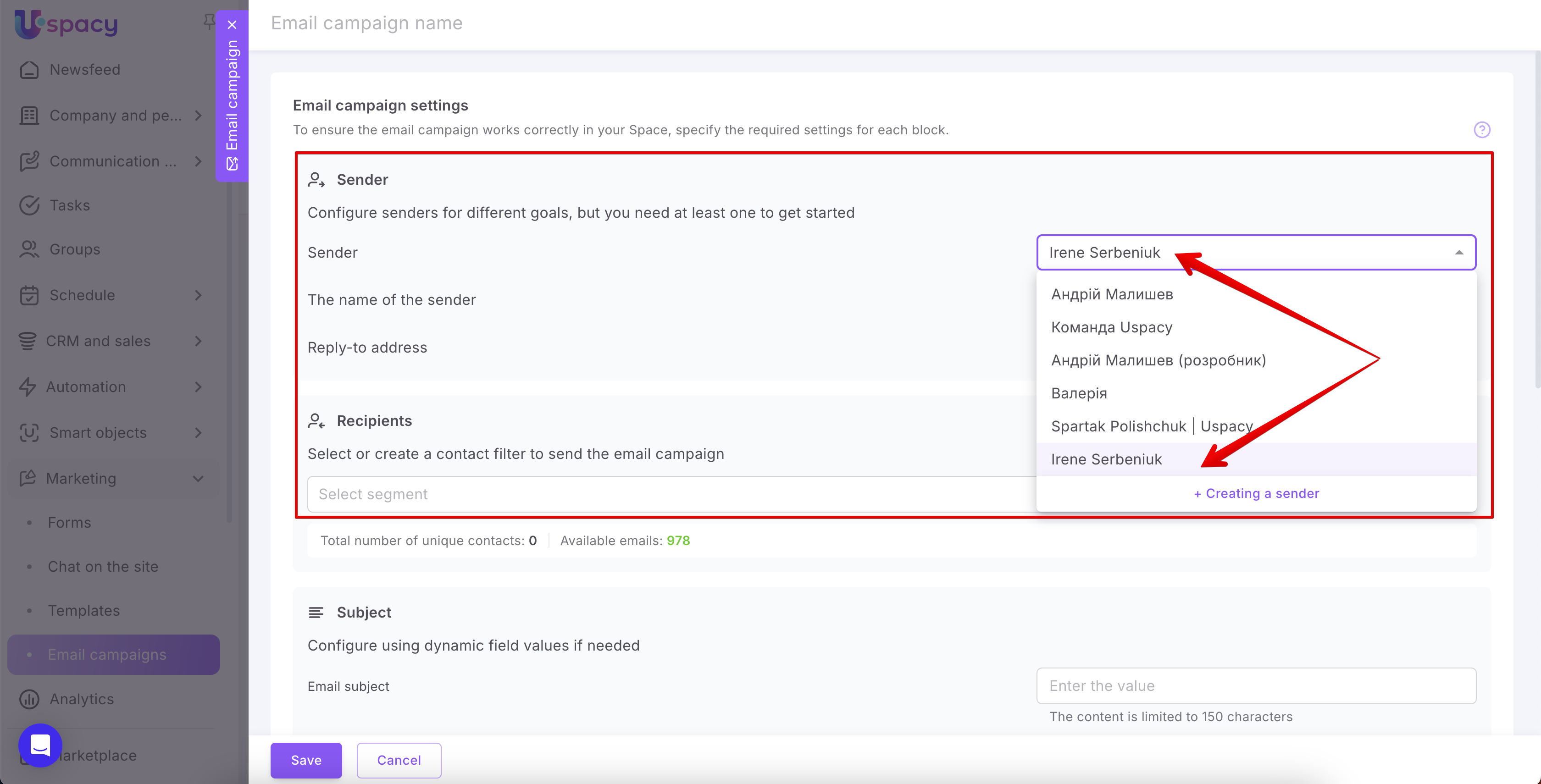Viewport: 1541px width, 784px height.
Task: Open the chat support bubble icon
Action: click(x=40, y=745)
